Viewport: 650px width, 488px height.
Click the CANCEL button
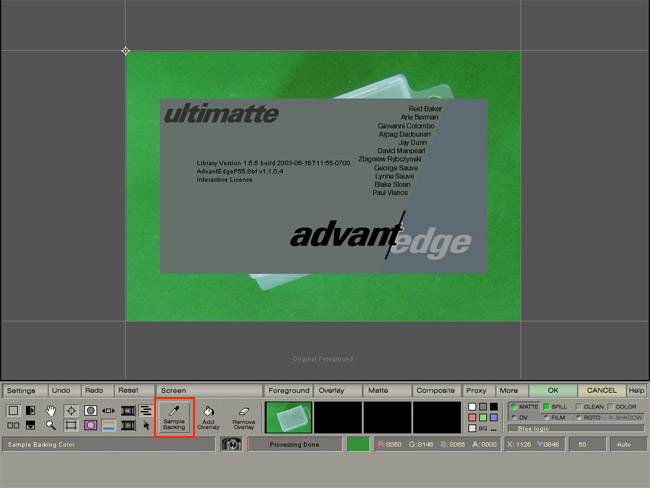click(x=601, y=391)
